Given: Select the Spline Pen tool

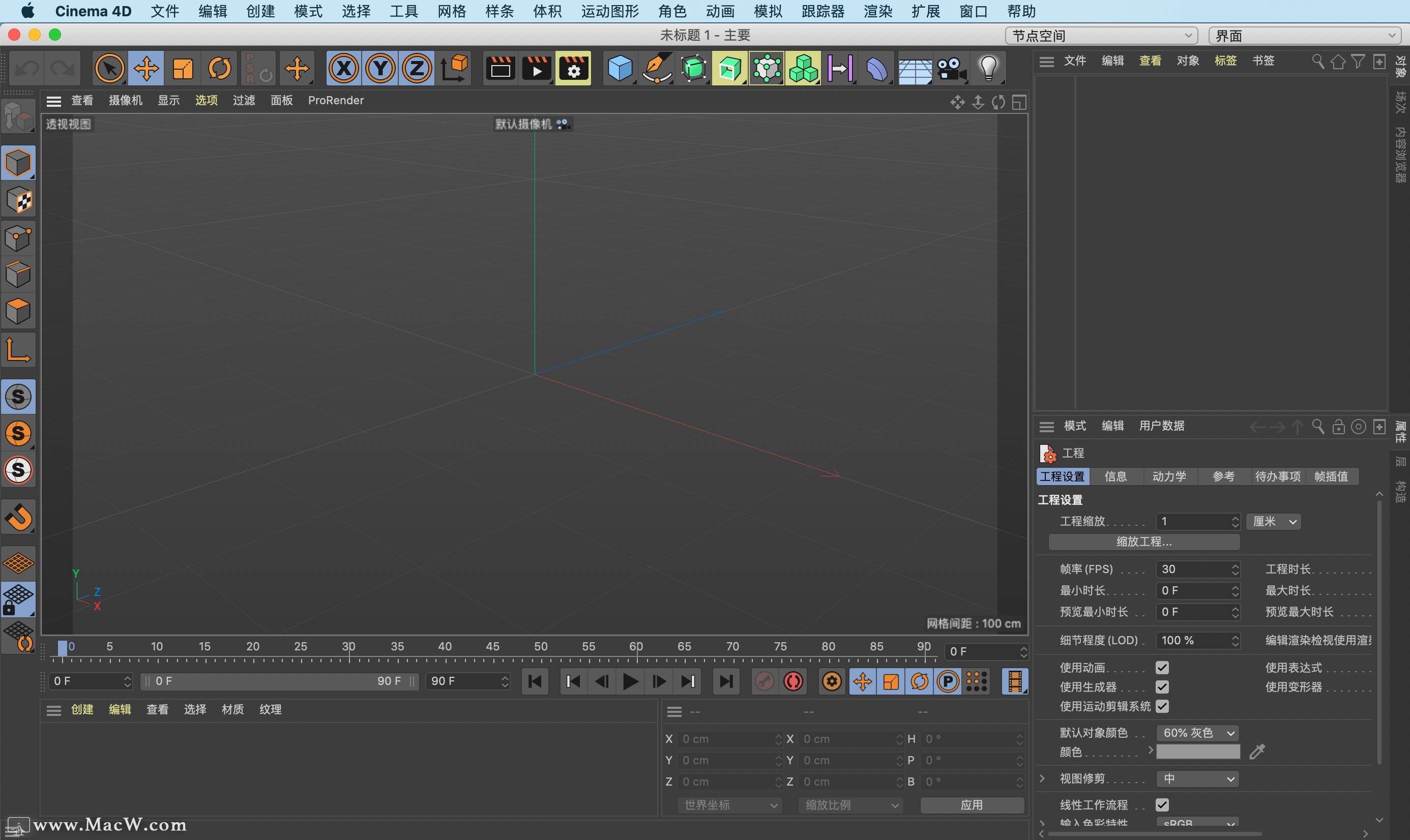Looking at the screenshot, I should (656, 69).
